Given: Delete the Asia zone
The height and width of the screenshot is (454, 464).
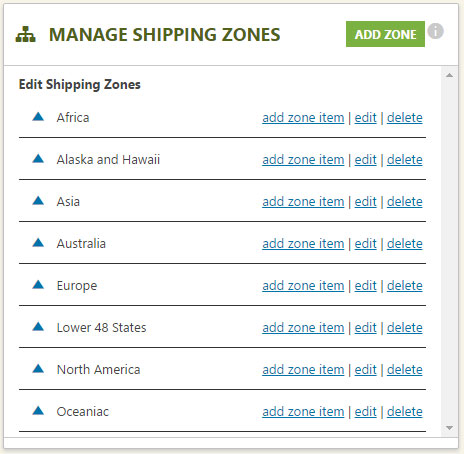Looking at the screenshot, I should [x=405, y=202].
